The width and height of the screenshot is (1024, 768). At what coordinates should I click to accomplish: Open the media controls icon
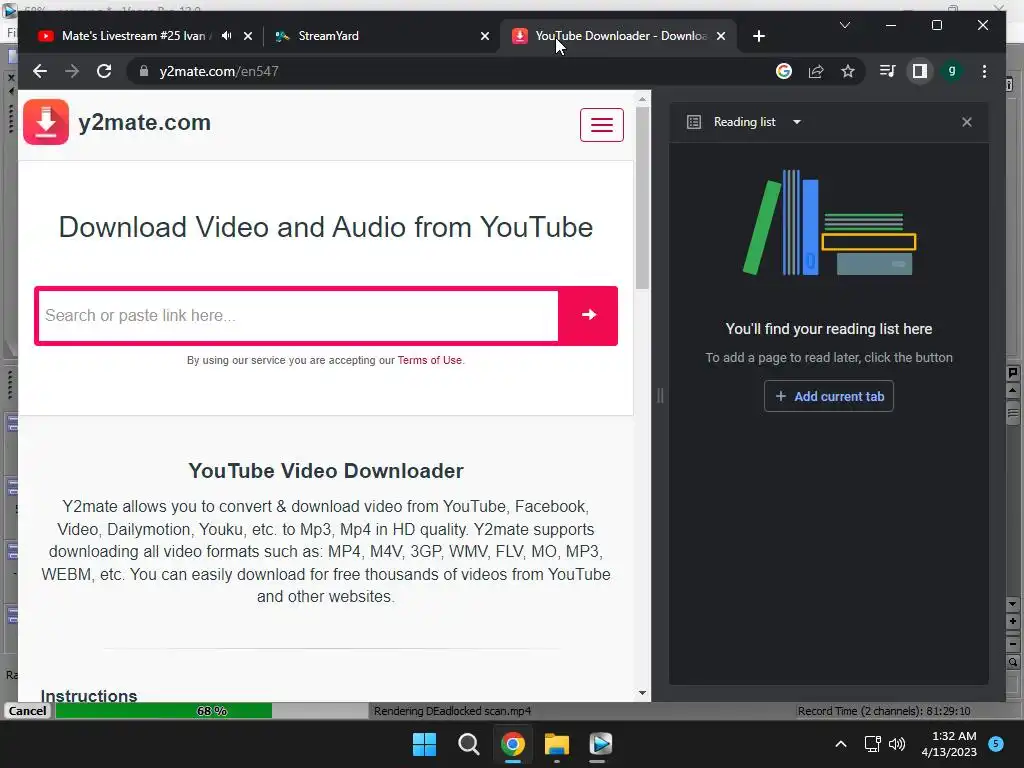point(887,71)
